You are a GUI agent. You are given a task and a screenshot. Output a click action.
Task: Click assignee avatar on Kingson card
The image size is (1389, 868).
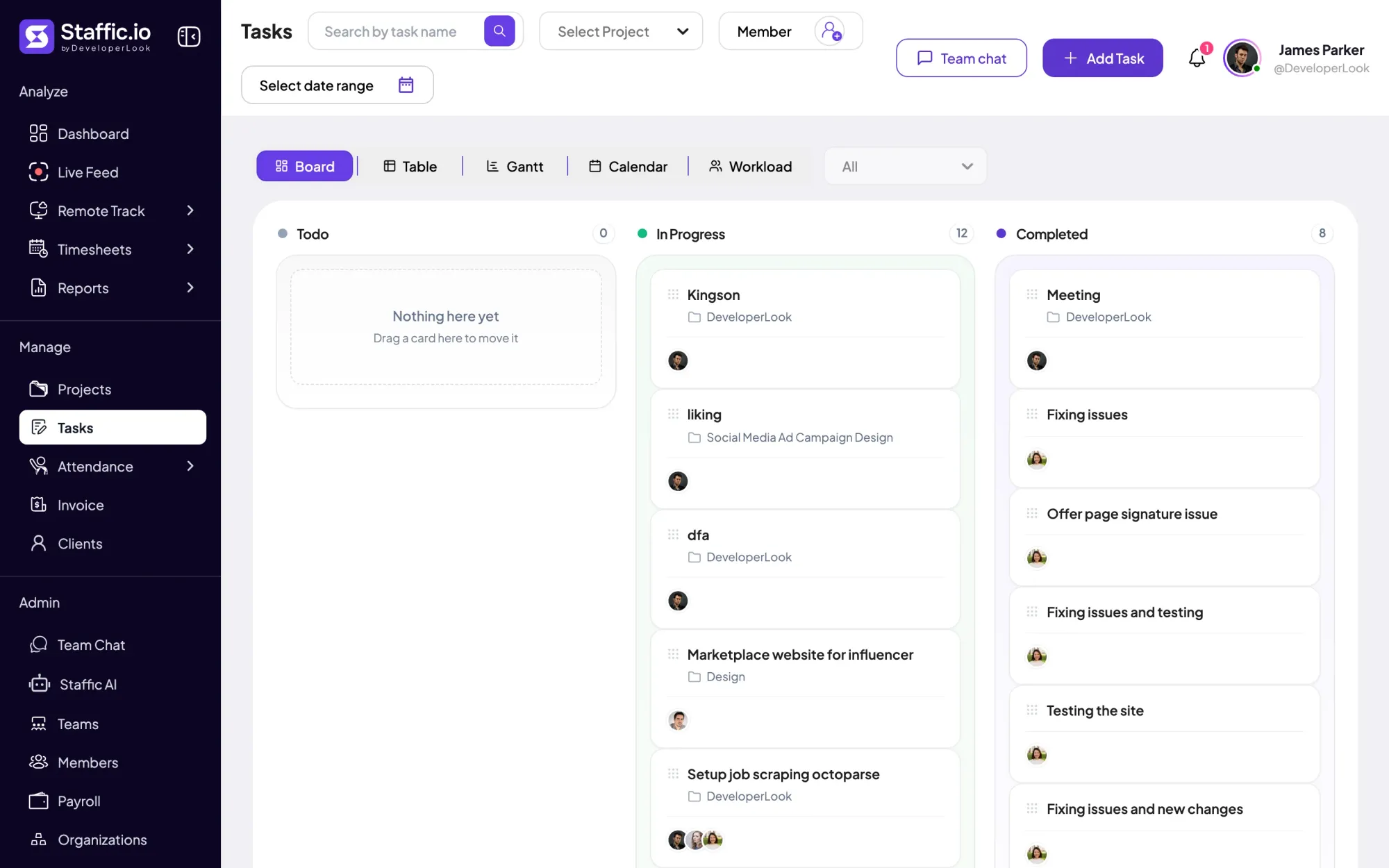(x=678, y=360)
